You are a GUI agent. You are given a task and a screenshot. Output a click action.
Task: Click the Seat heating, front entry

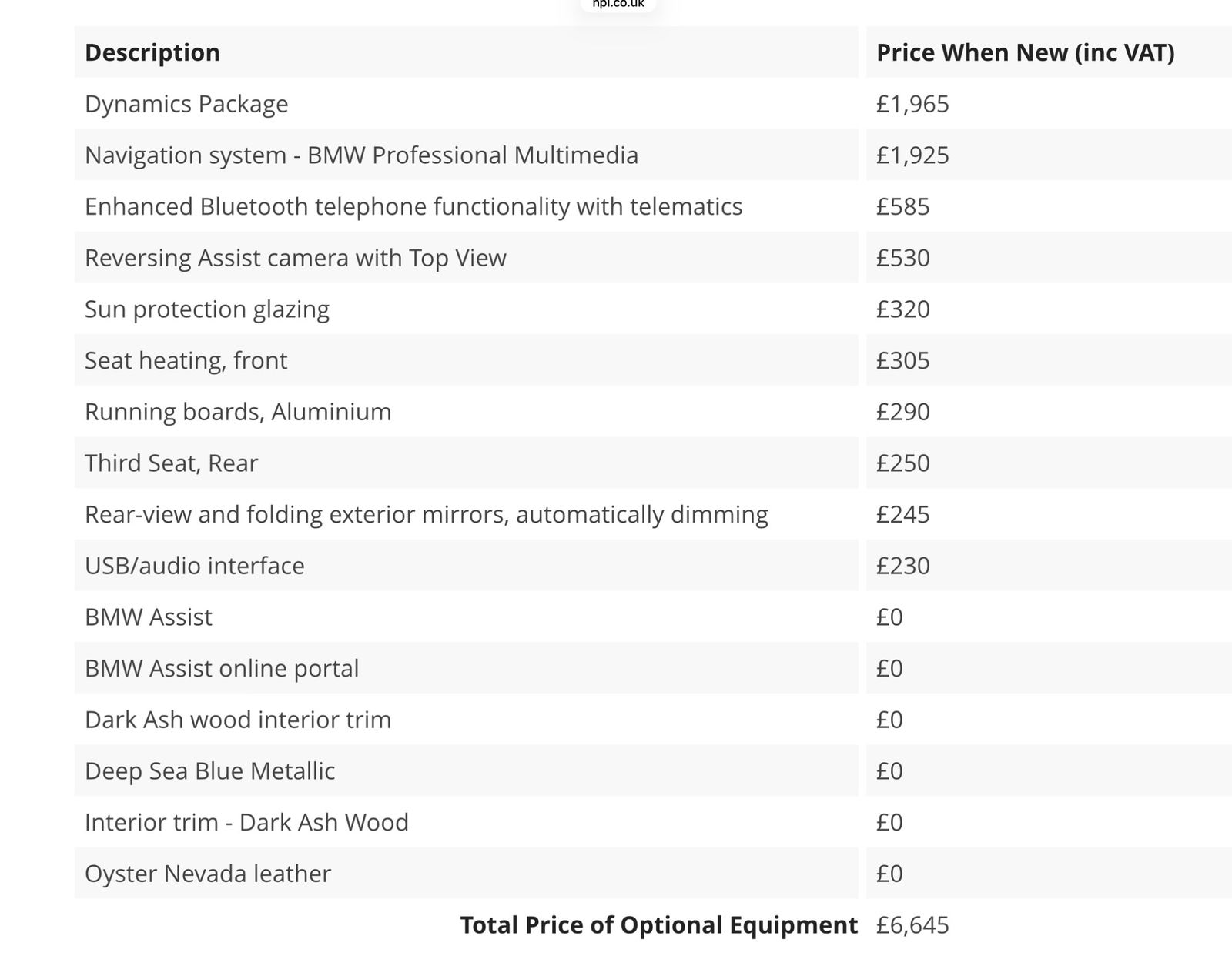[x=186, y=360]
